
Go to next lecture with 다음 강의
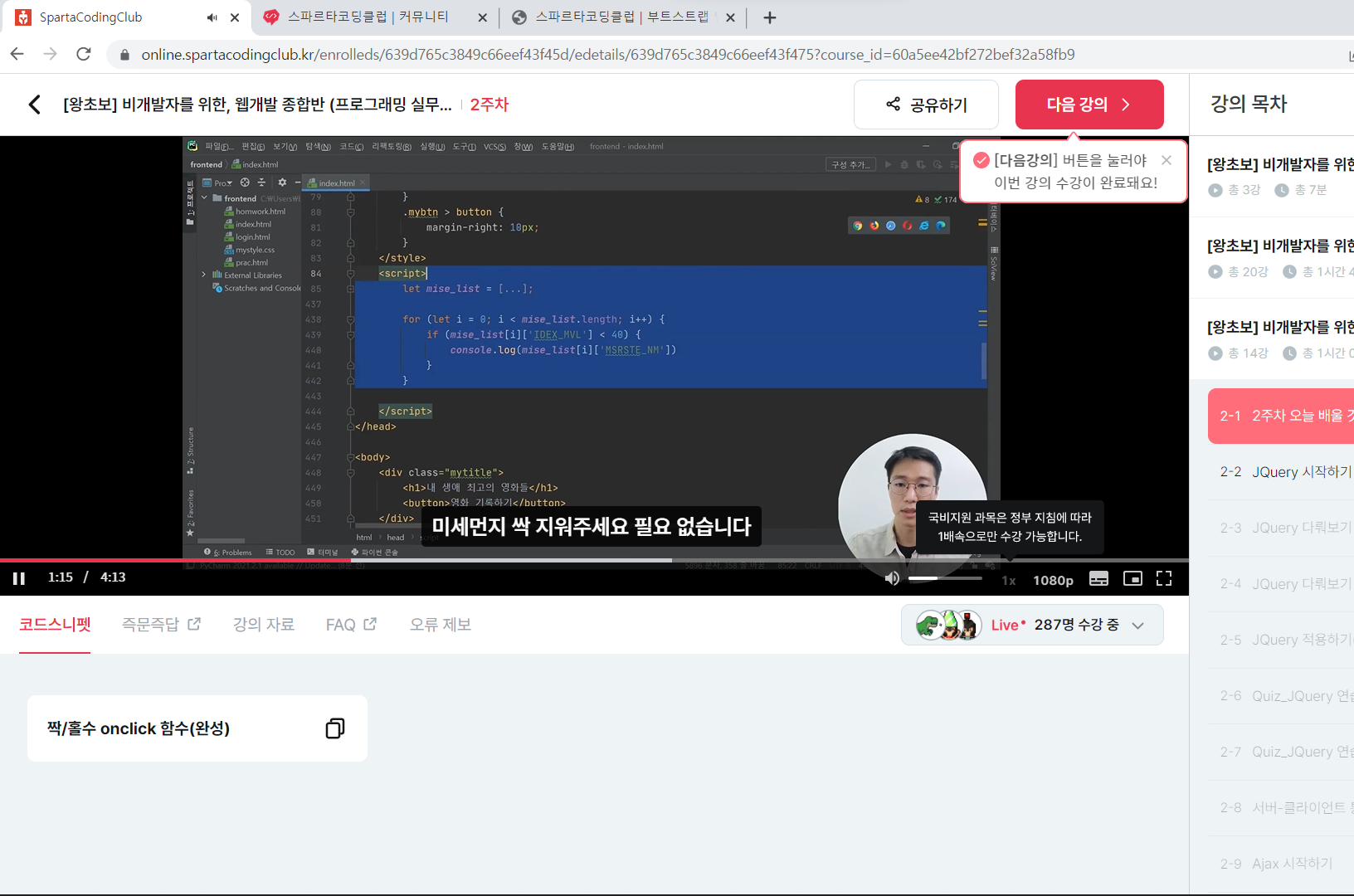pyautogui.click(x=1089, y=105)
